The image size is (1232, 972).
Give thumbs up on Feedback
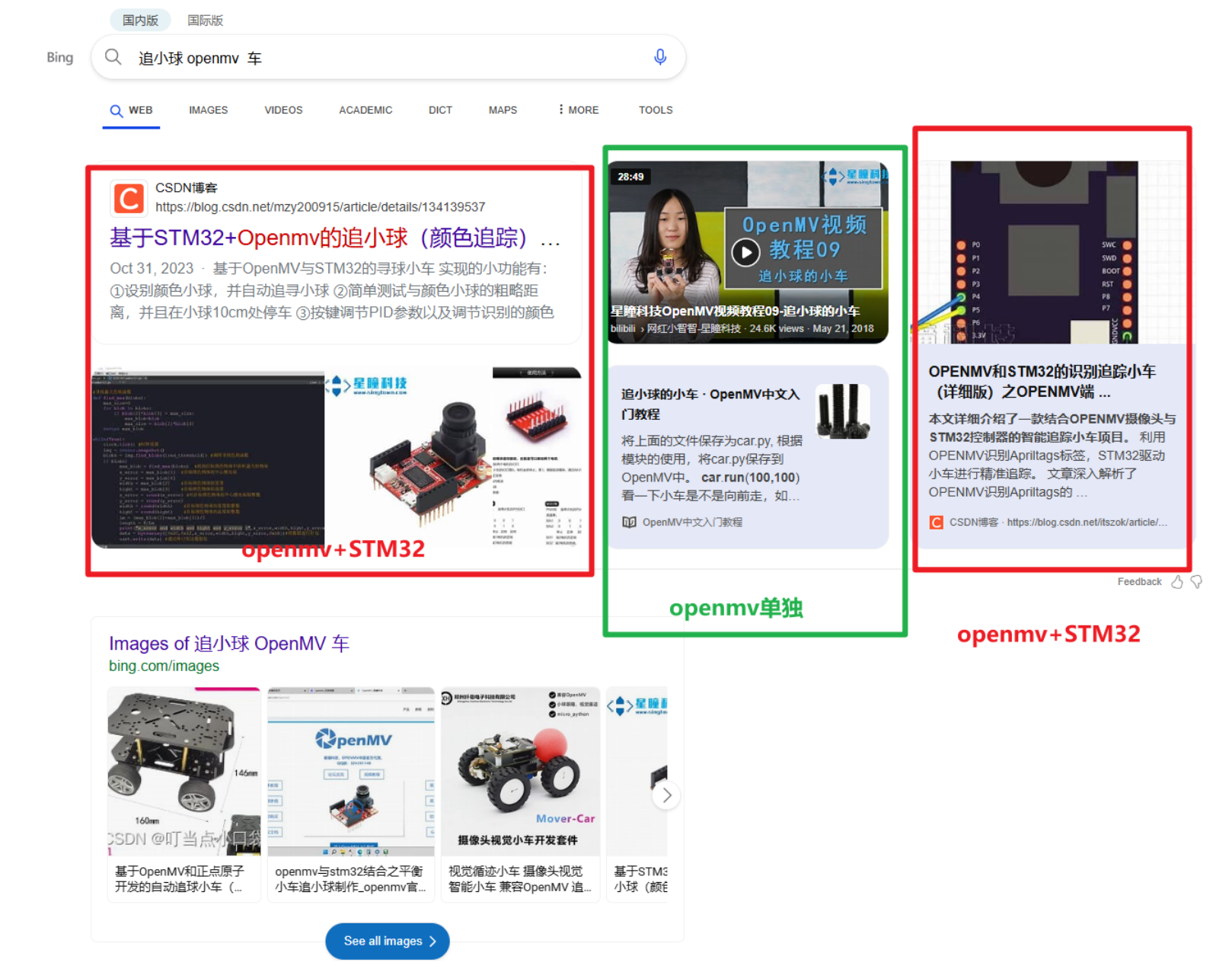pyautogui.click(x=1176, y=581)
